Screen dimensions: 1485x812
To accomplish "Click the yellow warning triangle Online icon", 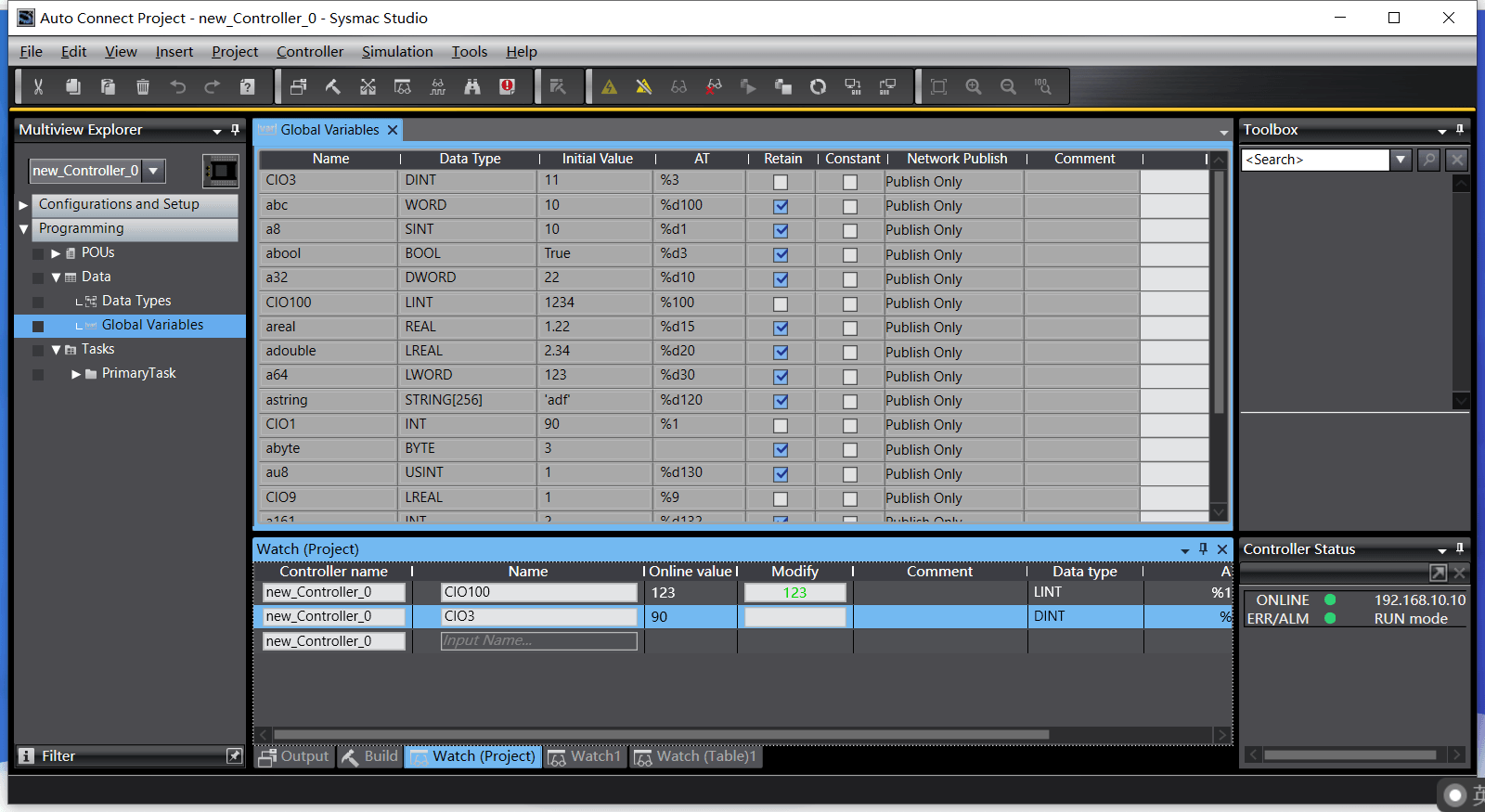I will [x=609, y=86].
